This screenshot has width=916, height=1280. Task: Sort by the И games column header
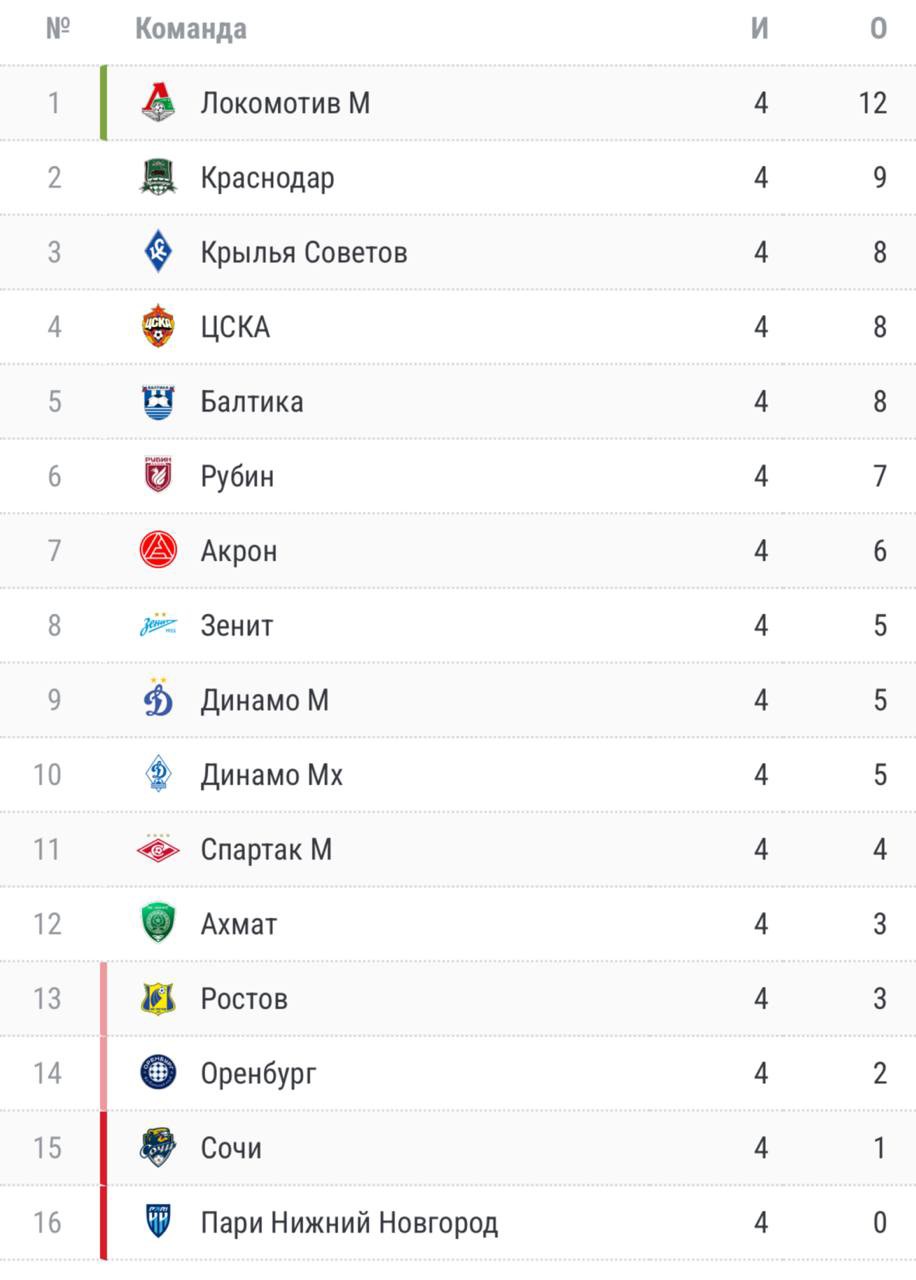[760, 29]
